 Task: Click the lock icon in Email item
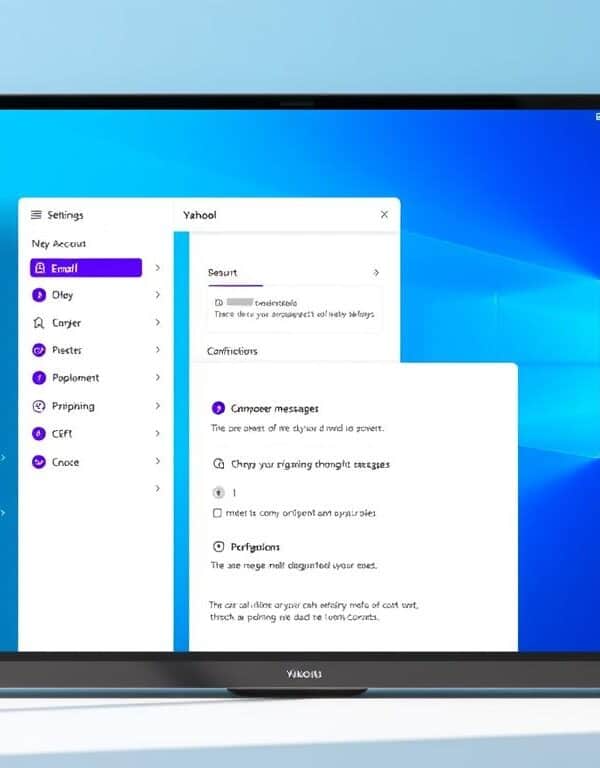[x=41, y=268]
